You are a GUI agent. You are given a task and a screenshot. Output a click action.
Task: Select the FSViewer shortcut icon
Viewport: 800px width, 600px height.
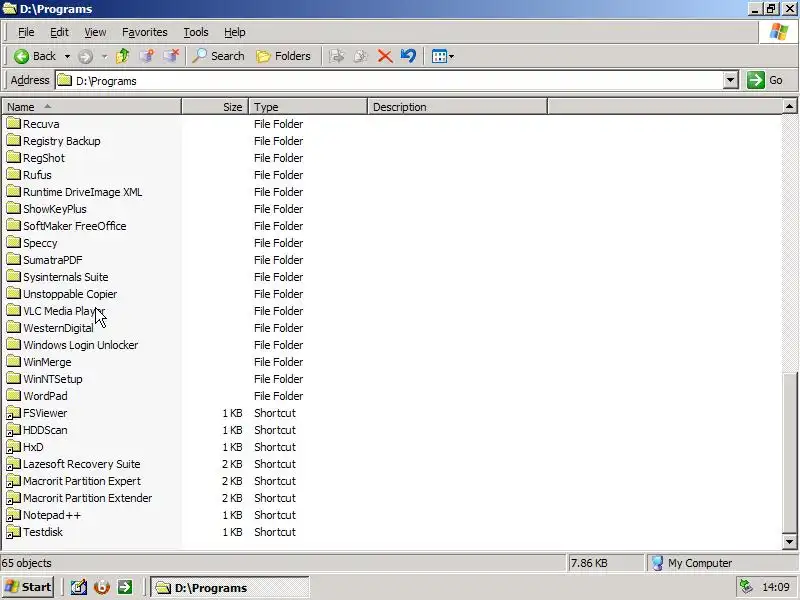[x=14, y=413]
